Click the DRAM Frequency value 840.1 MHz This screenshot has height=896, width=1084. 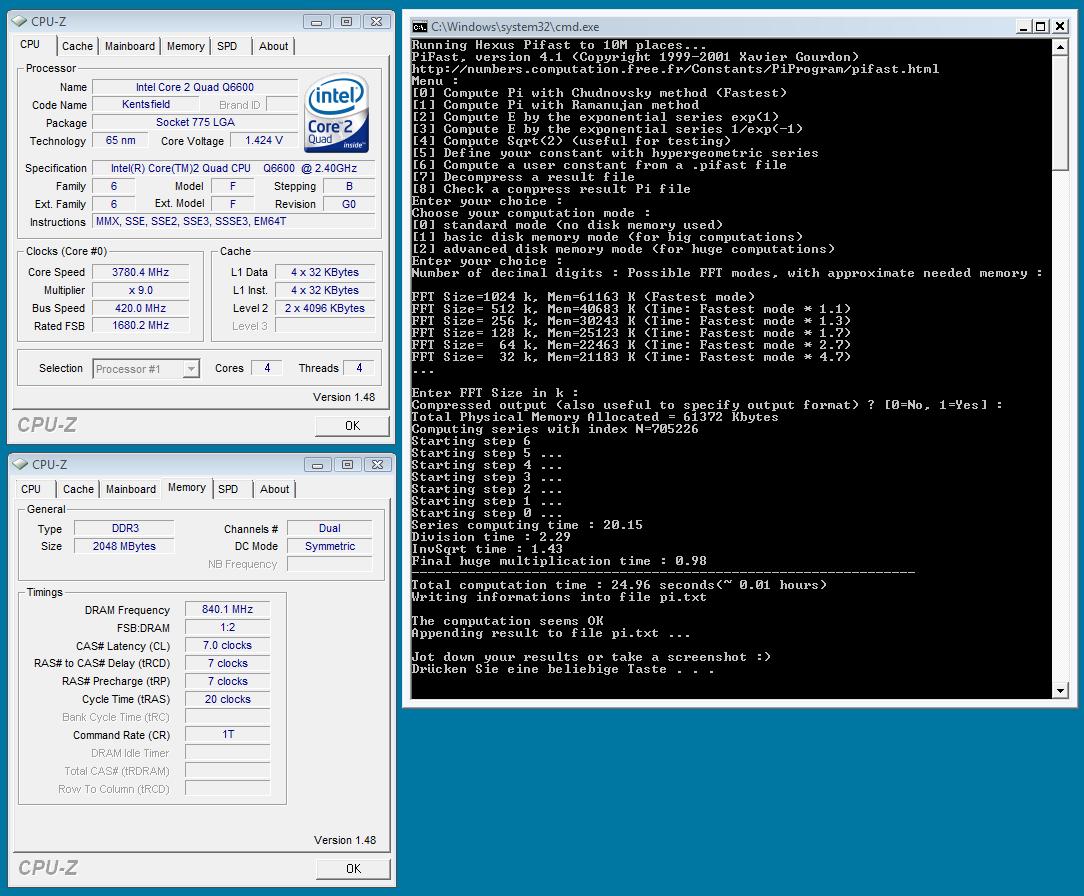click(227, 609)
